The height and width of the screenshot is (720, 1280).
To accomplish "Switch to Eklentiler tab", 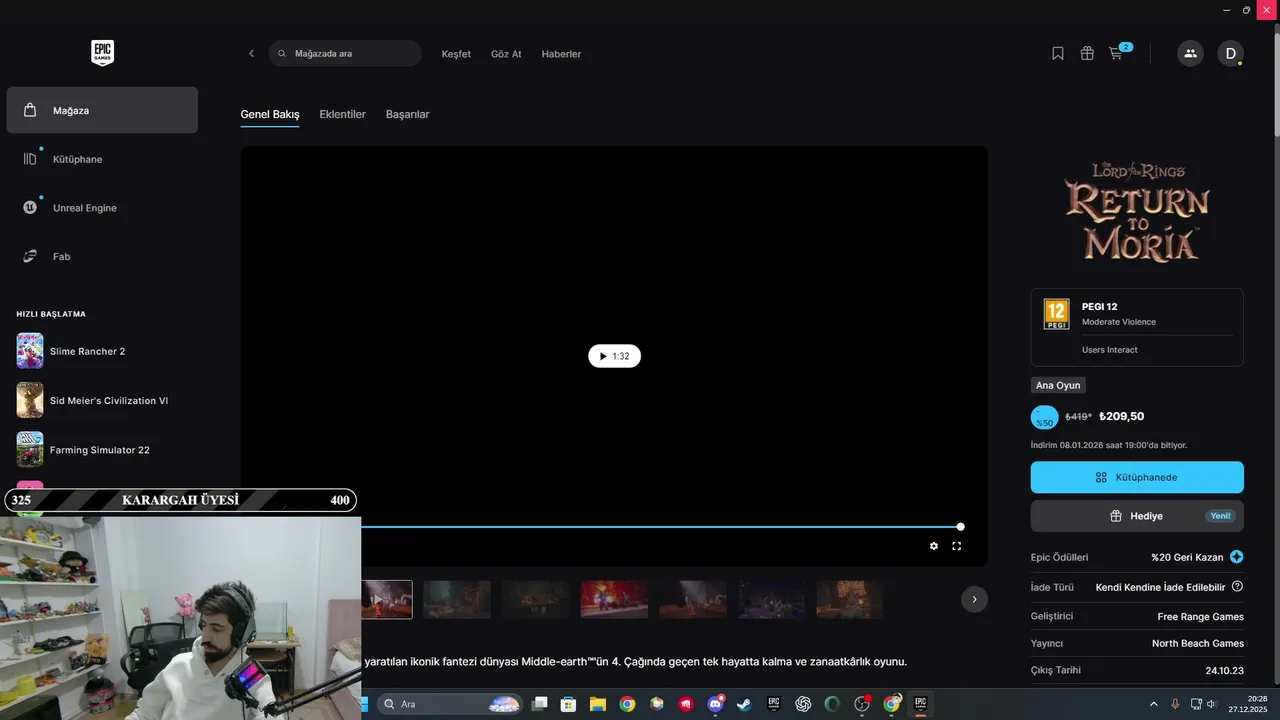I will (x=342, y=114).
